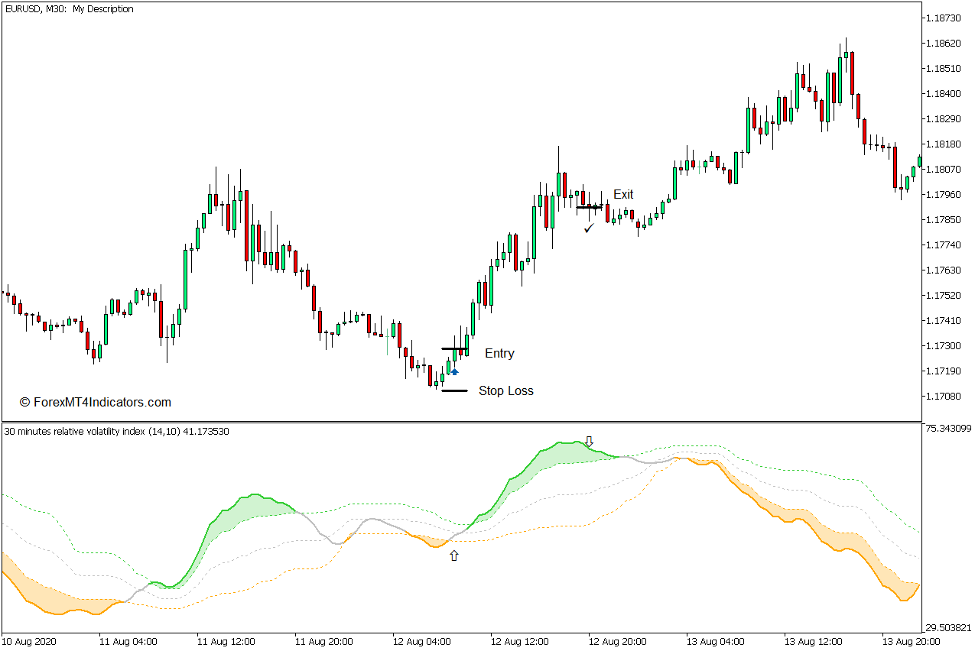The height and width of the screenshot is (652, 977).
Task: Click the Stop Loss horizontal line
Action: pyautogui.click(x=453, y=391)
